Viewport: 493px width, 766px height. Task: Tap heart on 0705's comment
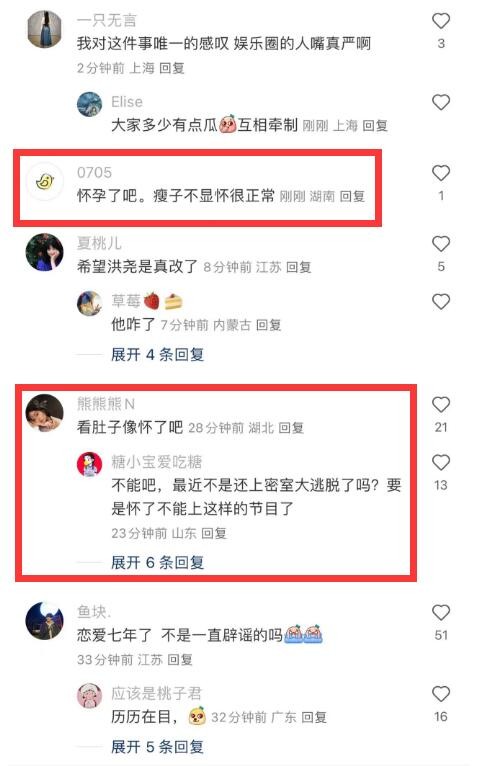coord(441,173)
